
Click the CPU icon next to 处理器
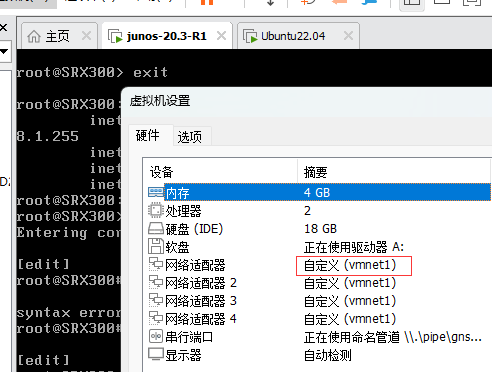click(156, 211)
